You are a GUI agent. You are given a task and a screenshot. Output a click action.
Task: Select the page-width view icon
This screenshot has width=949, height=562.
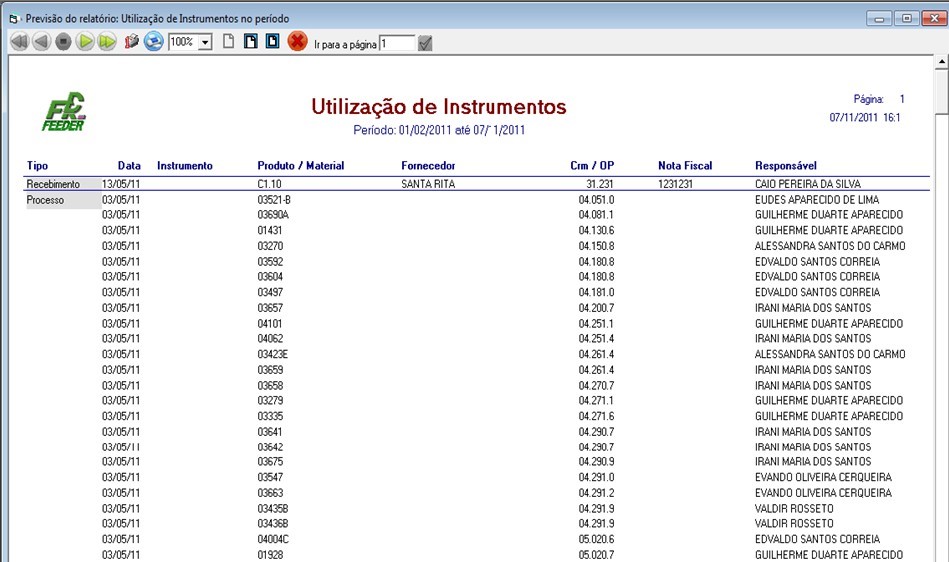point(272,41)
